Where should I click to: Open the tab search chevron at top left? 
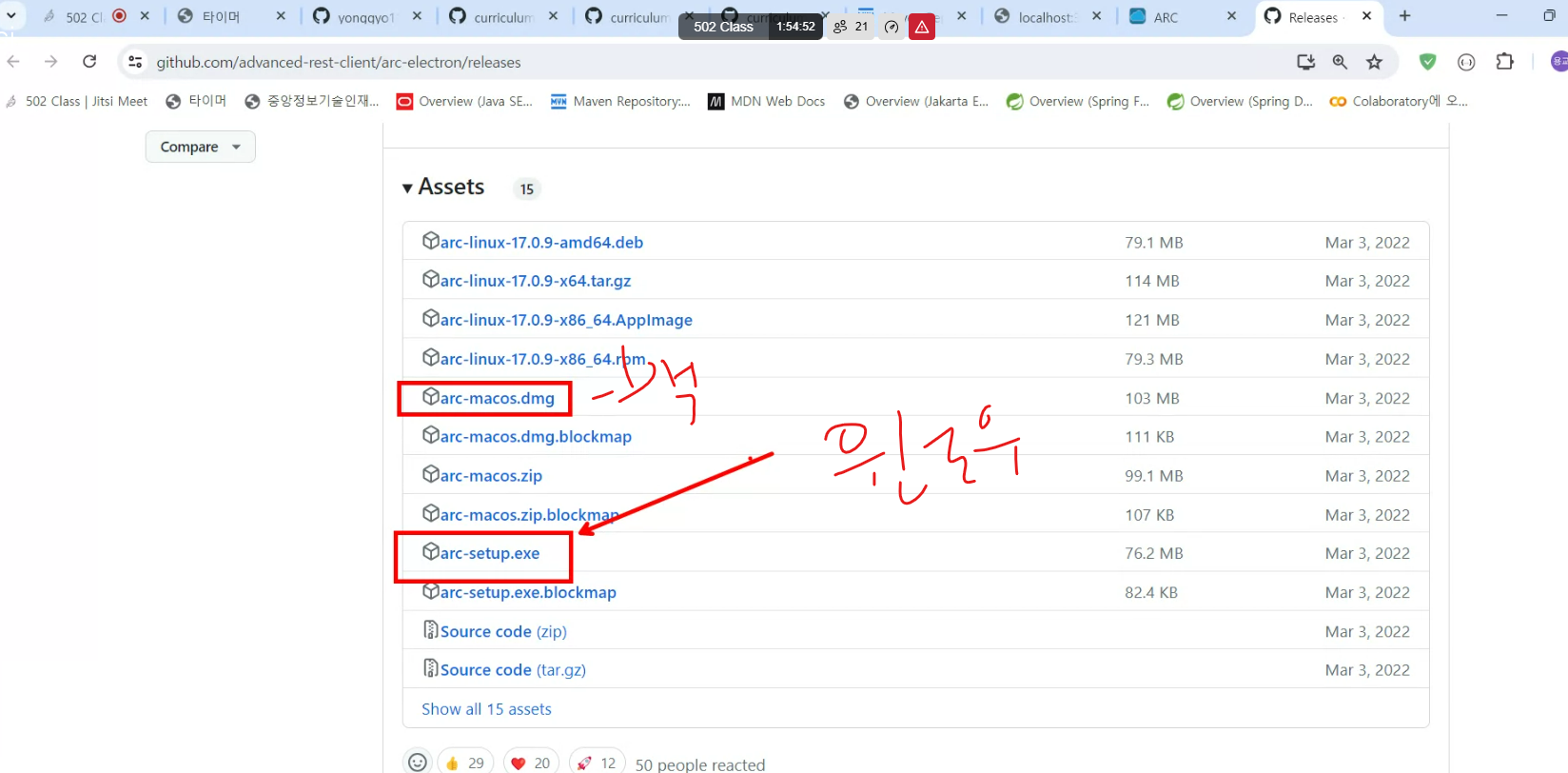tap(11, 16)
